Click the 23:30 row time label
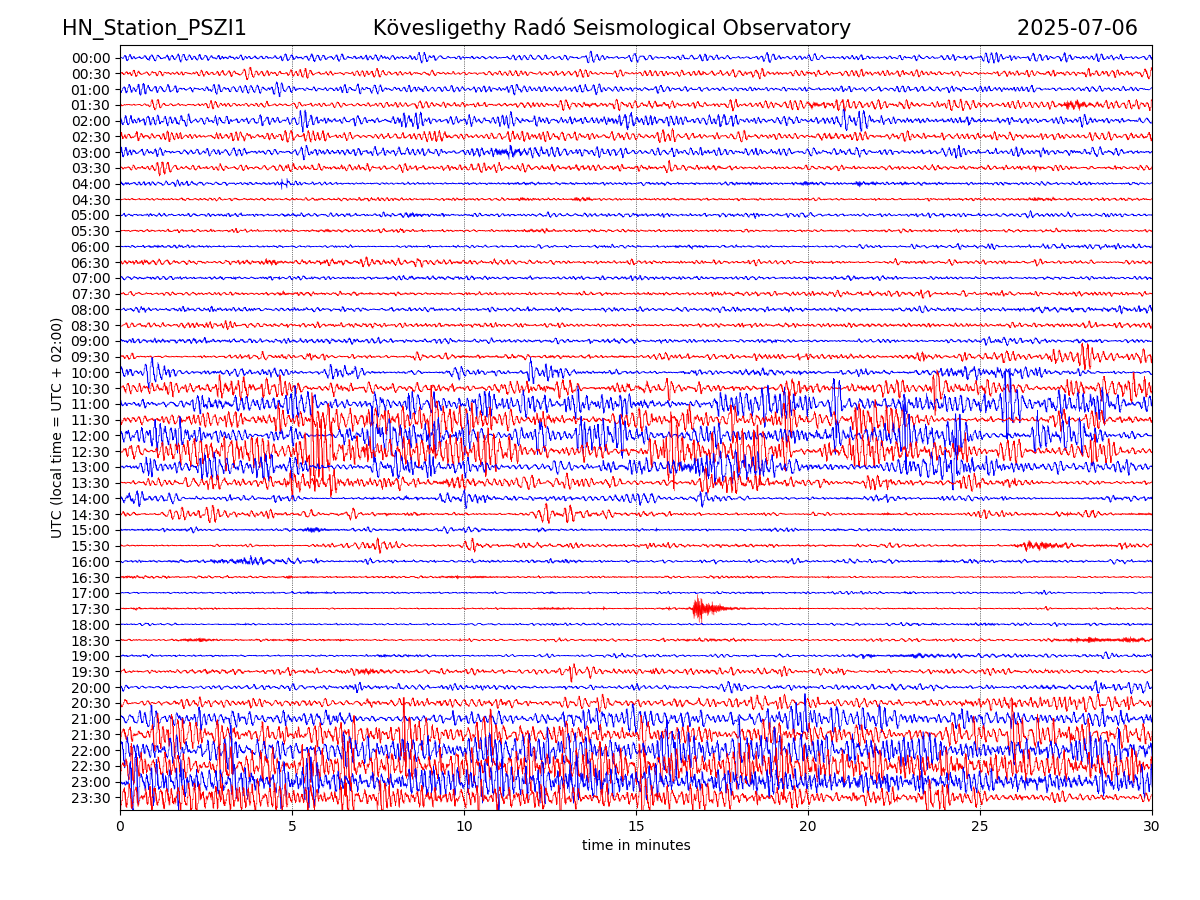 point(91,798)
